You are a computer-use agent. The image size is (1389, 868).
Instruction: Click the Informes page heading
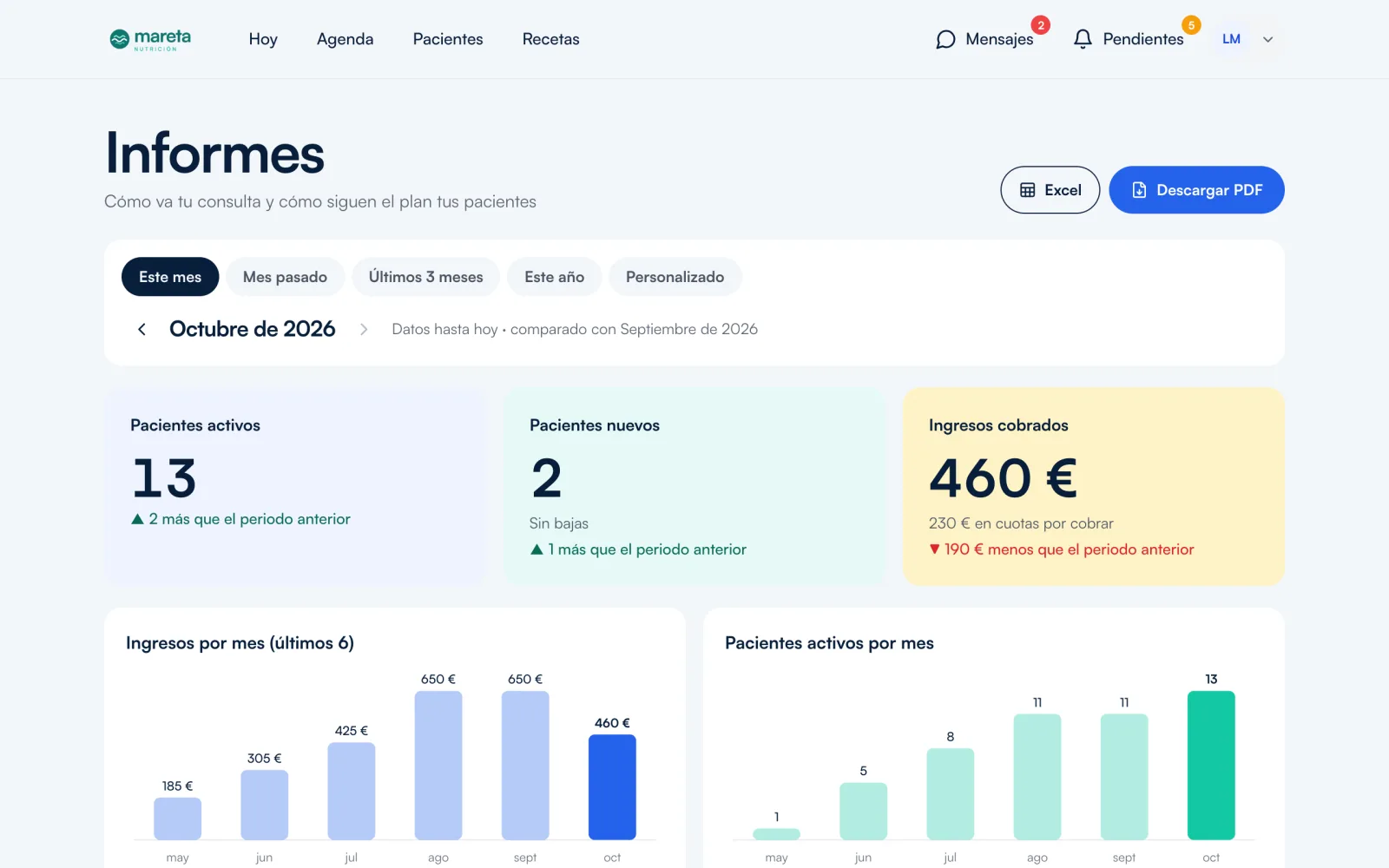point(215,154)
